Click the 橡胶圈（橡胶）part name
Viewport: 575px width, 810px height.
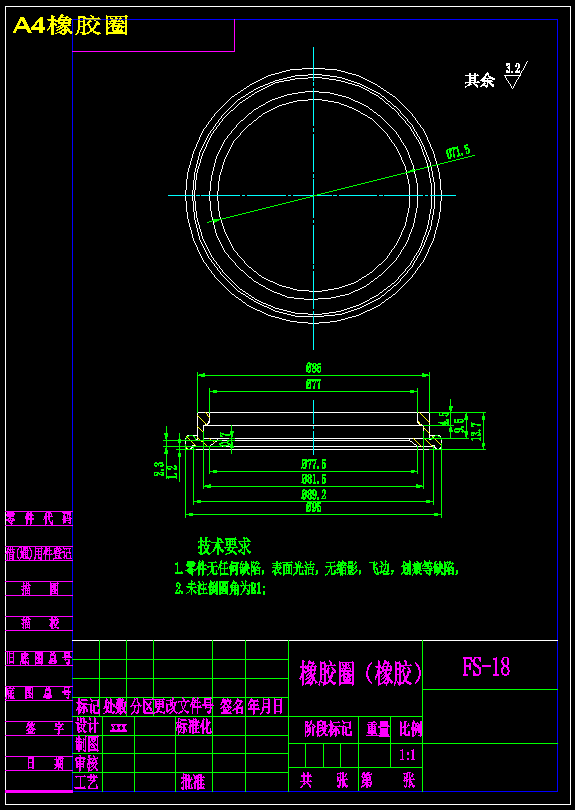361,673
